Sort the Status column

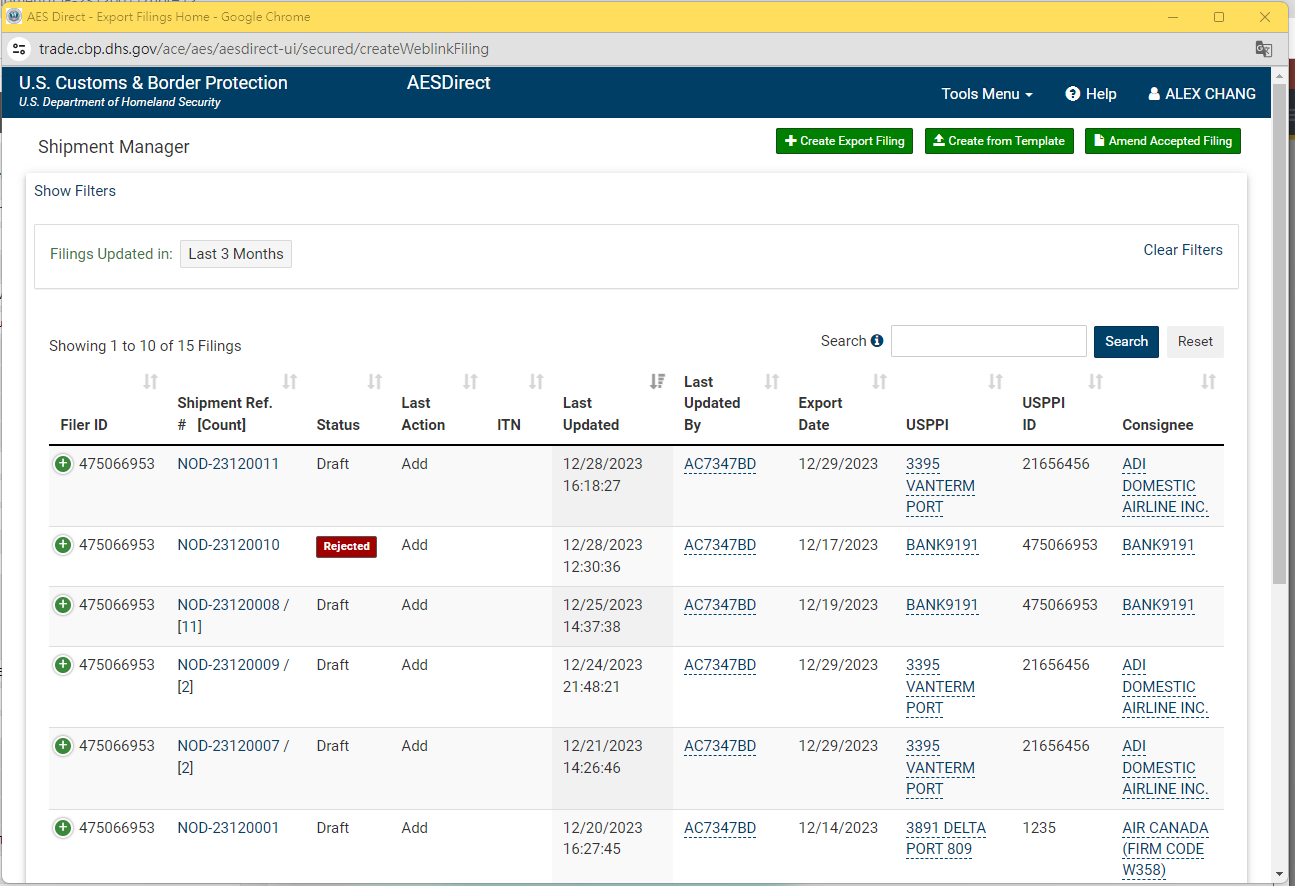point(375,381)
